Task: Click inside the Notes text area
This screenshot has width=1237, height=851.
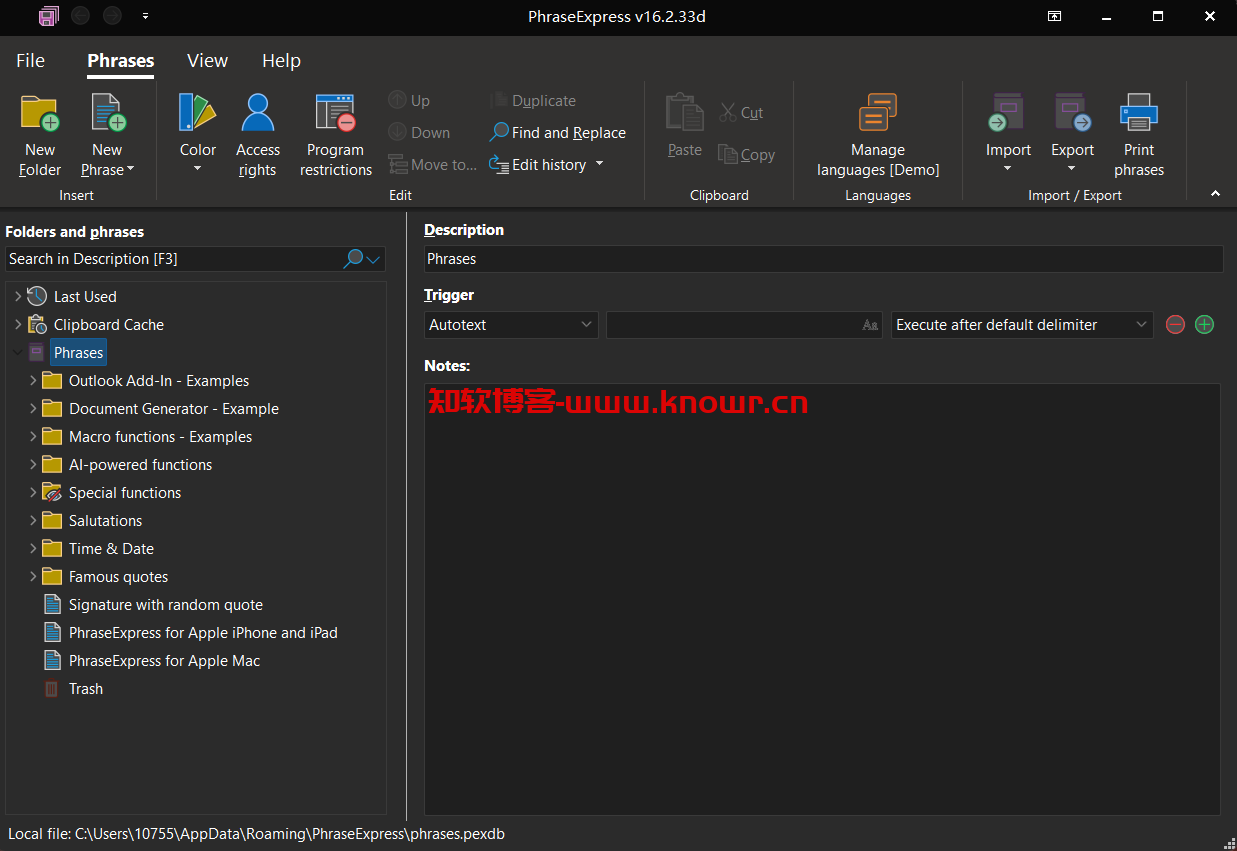Action: tap(822, 598)
